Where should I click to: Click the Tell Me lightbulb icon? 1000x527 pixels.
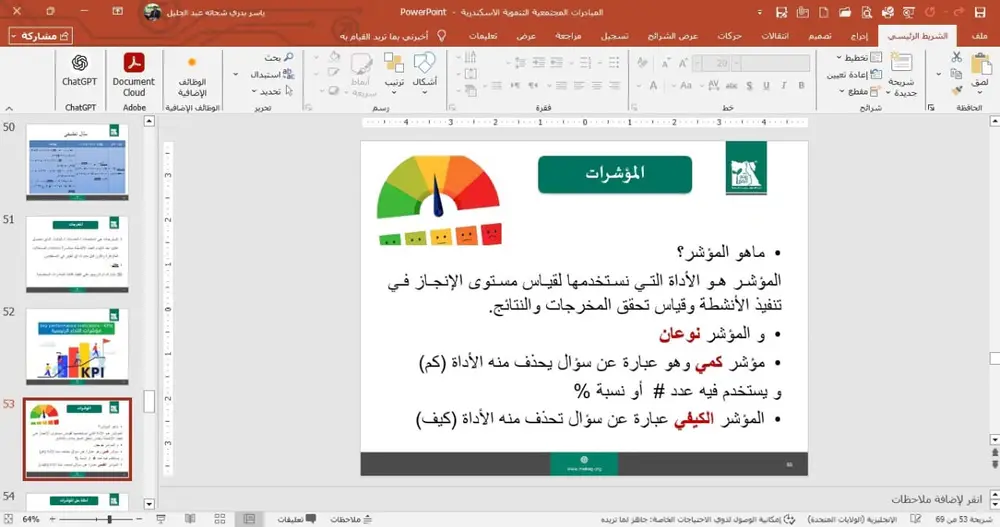pyautogui.click(x=441, y=36)
